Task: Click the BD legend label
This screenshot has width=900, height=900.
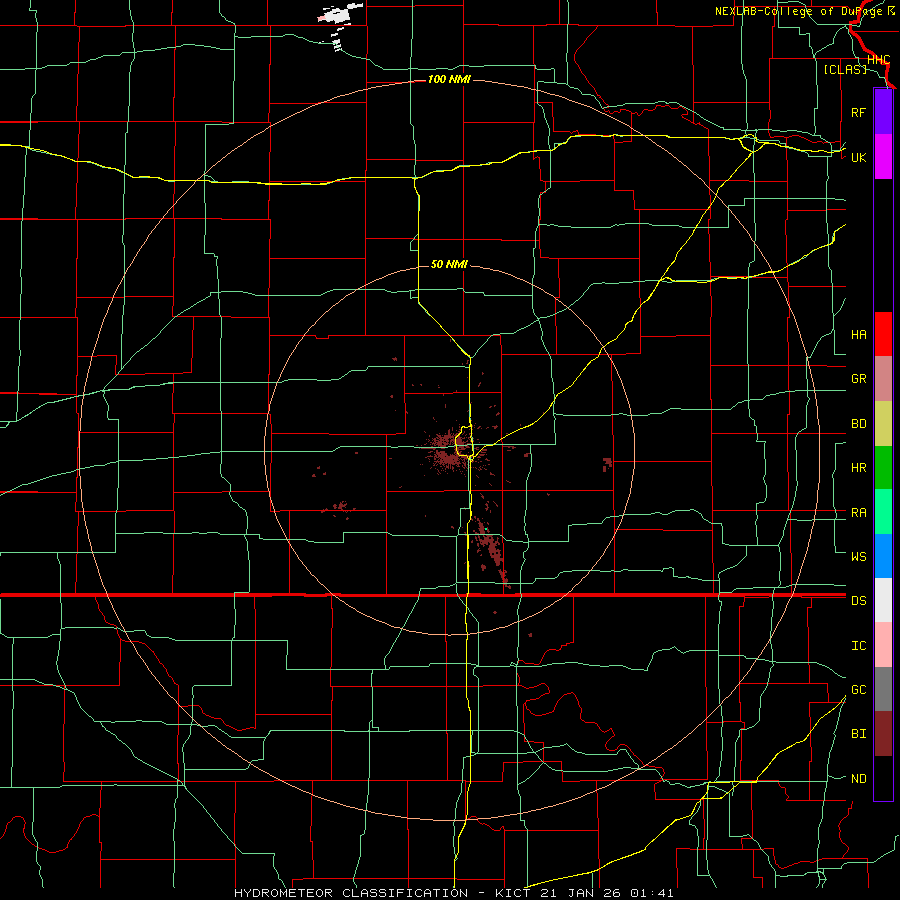Action: tap(859, 424)
